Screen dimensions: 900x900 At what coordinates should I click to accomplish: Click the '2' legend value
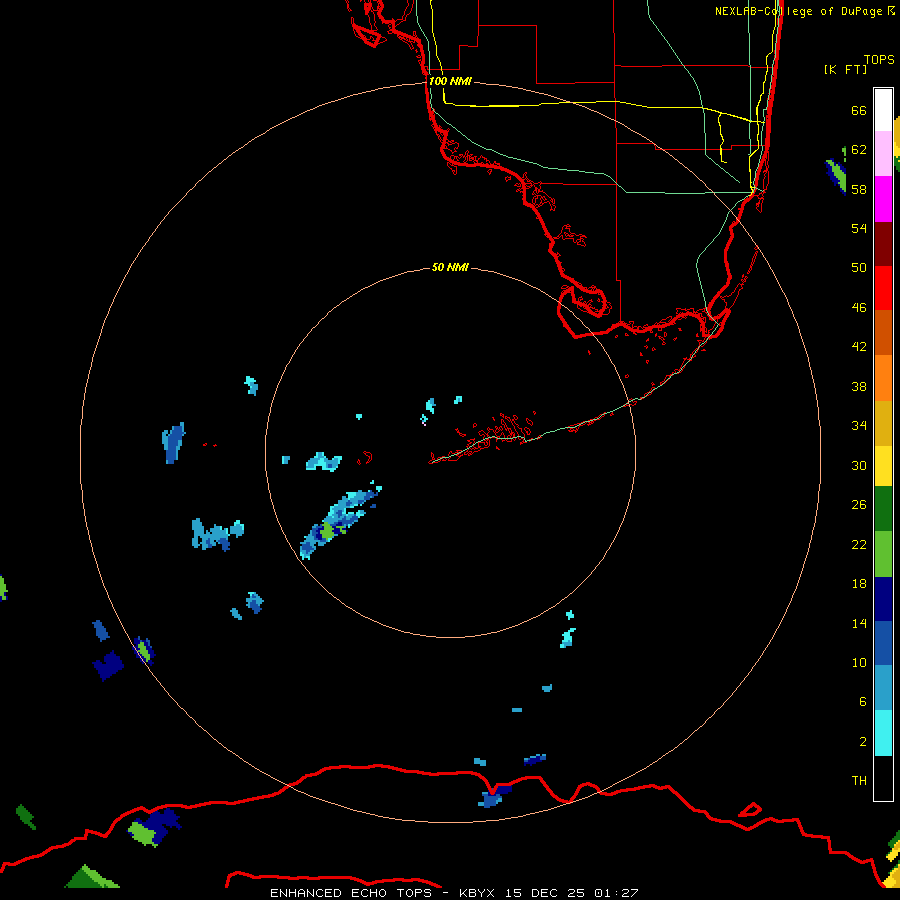click(863, 742)
